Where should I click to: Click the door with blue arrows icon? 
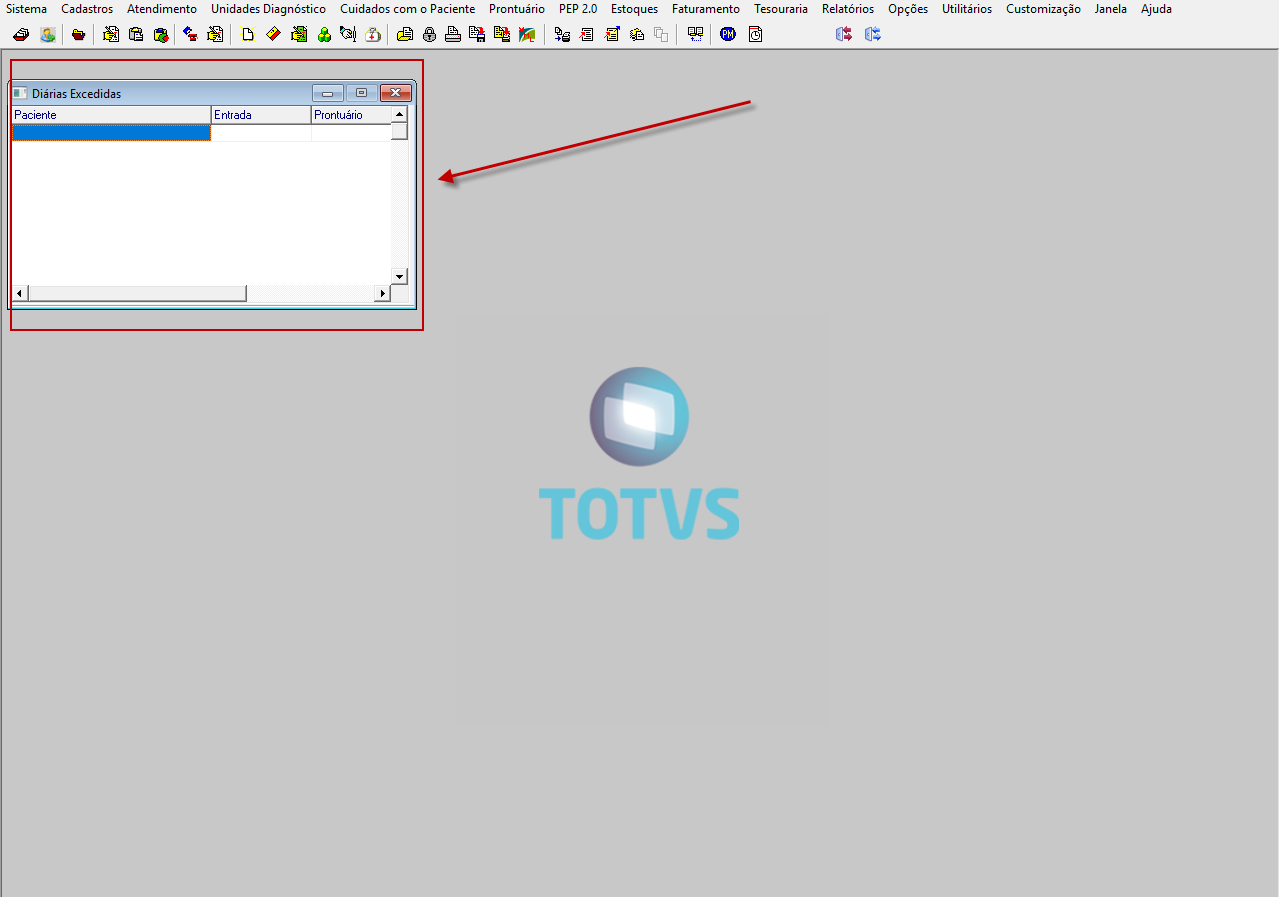[873, 34]
